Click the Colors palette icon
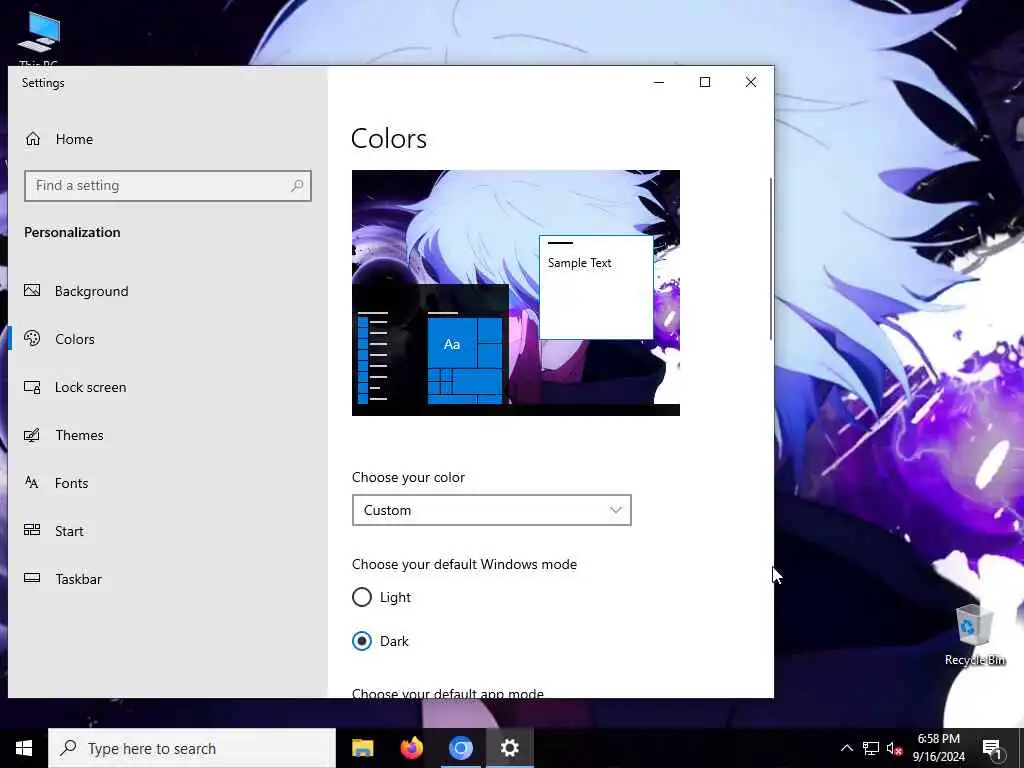 pos(32,338)
